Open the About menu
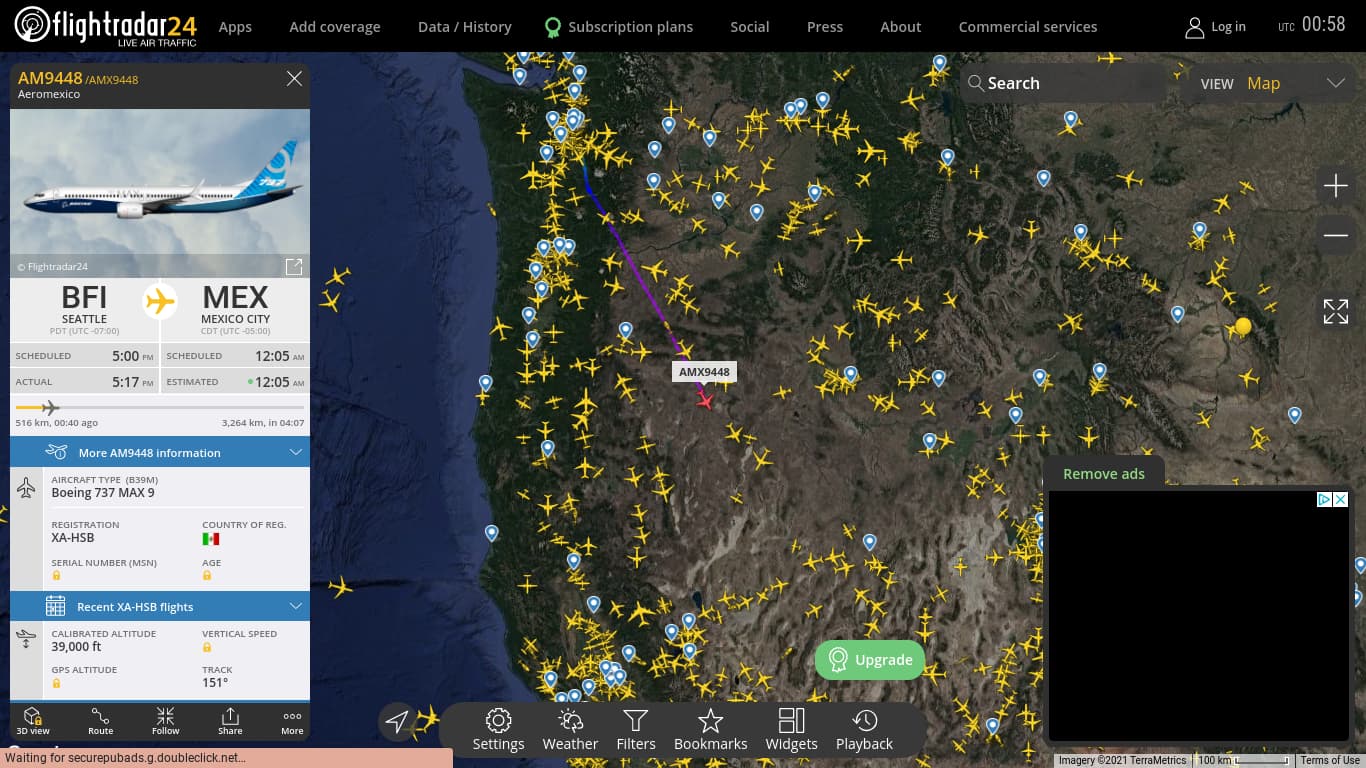The width and height of the screenshot is (1366, 768). tap(901, 27)
